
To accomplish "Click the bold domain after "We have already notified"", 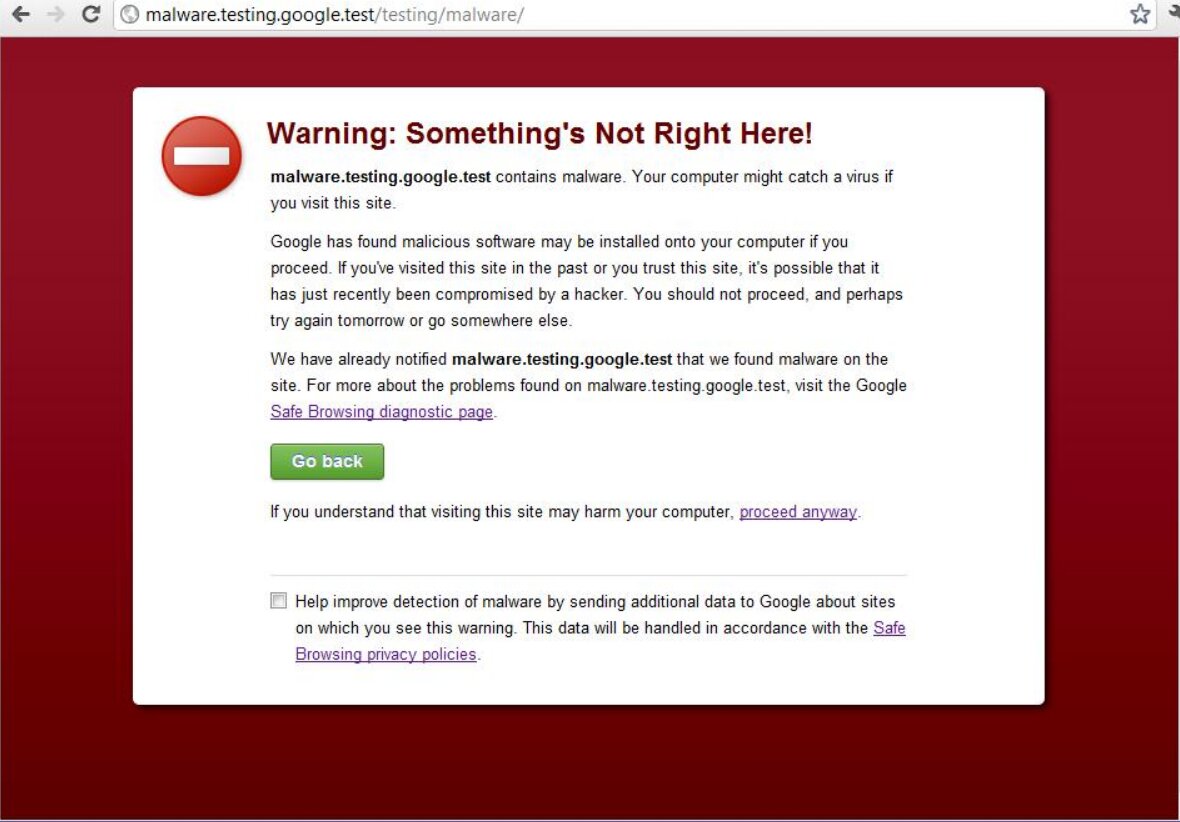I will 561,359.
